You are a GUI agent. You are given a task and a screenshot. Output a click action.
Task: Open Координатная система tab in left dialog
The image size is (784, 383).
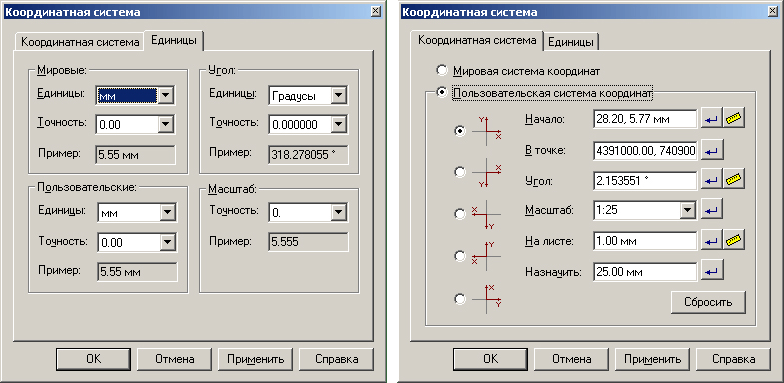(80, 42)
